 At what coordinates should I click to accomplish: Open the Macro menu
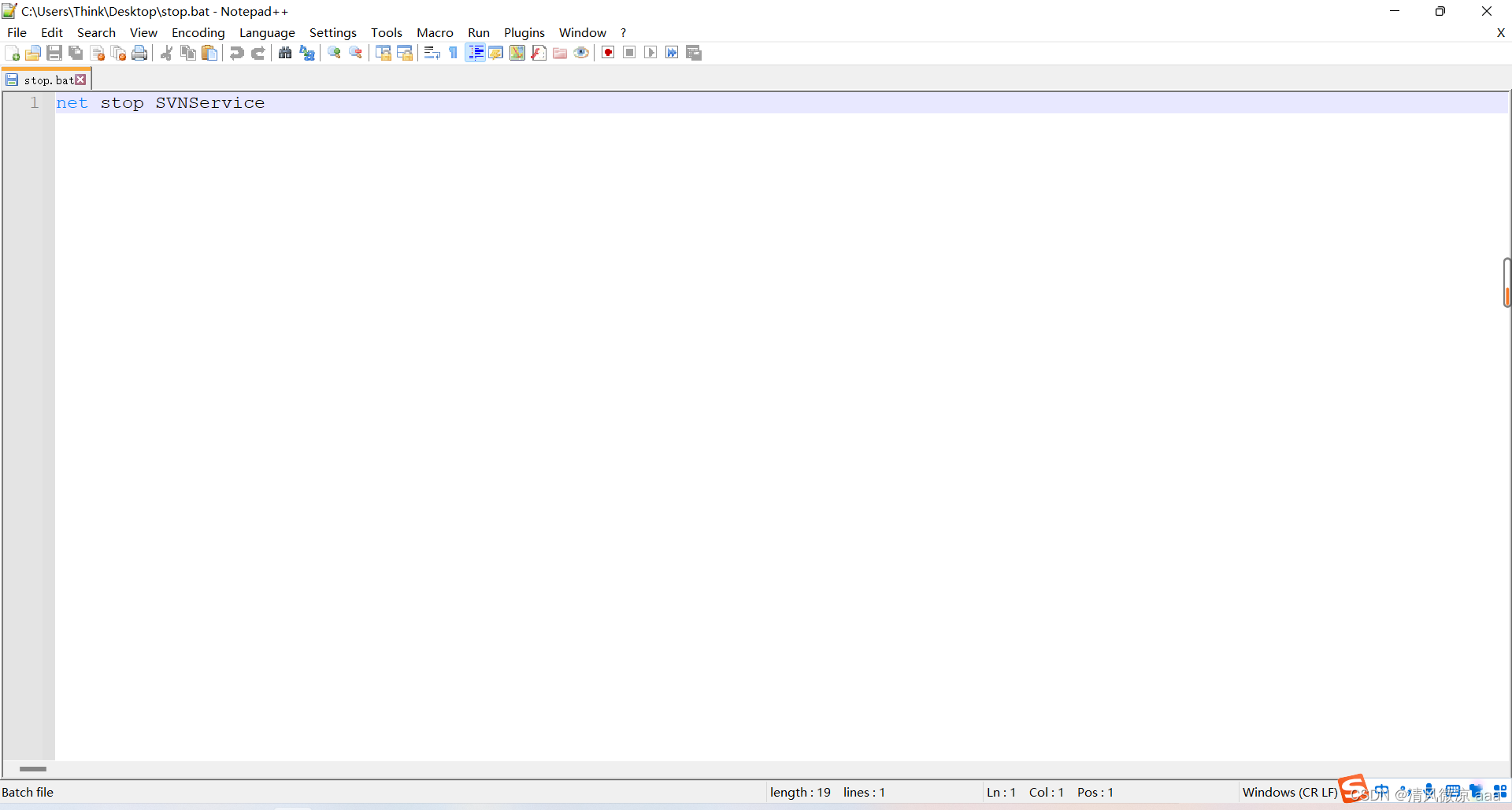pos(435,32)
